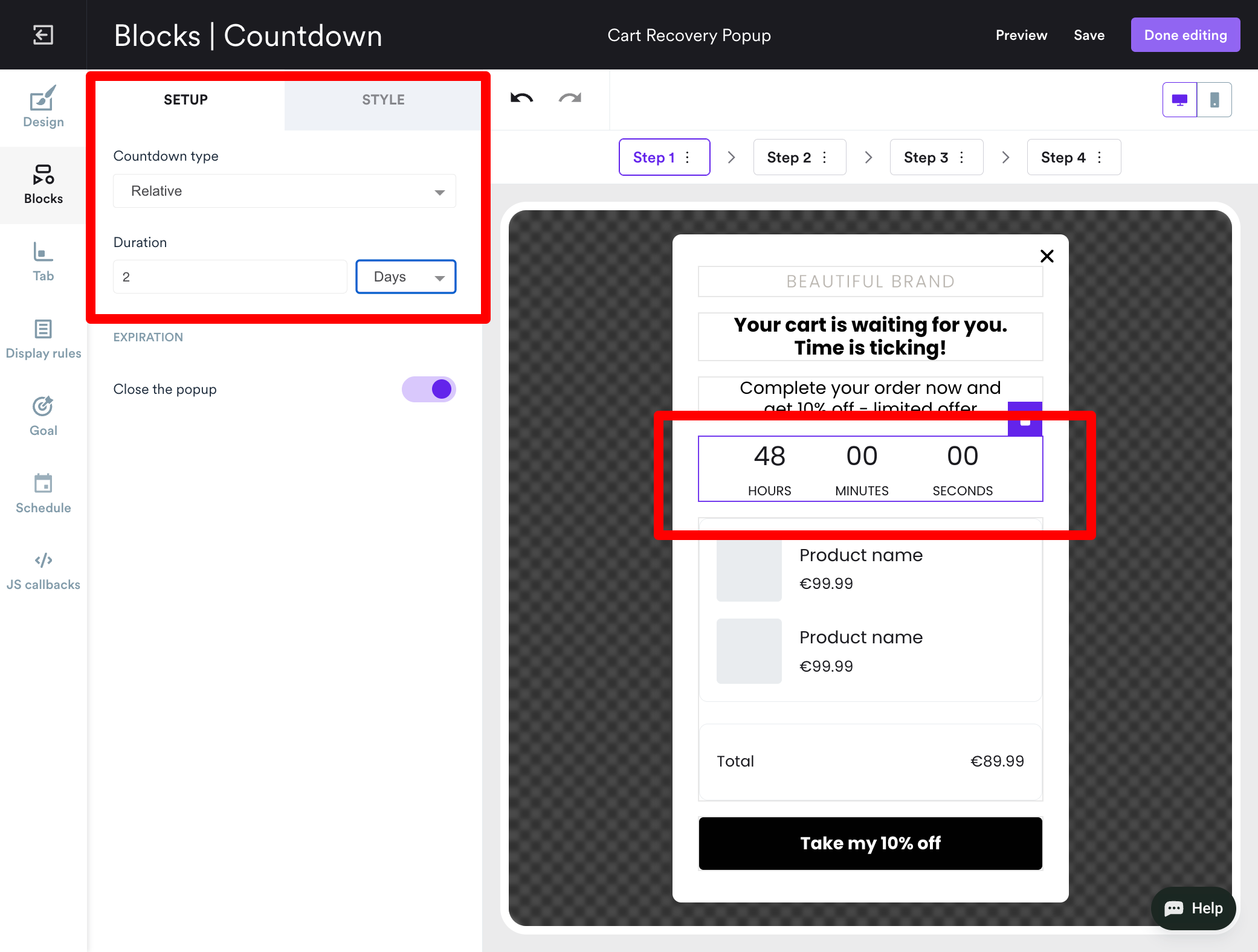Open the Days unit dropdown

point(406,277)
